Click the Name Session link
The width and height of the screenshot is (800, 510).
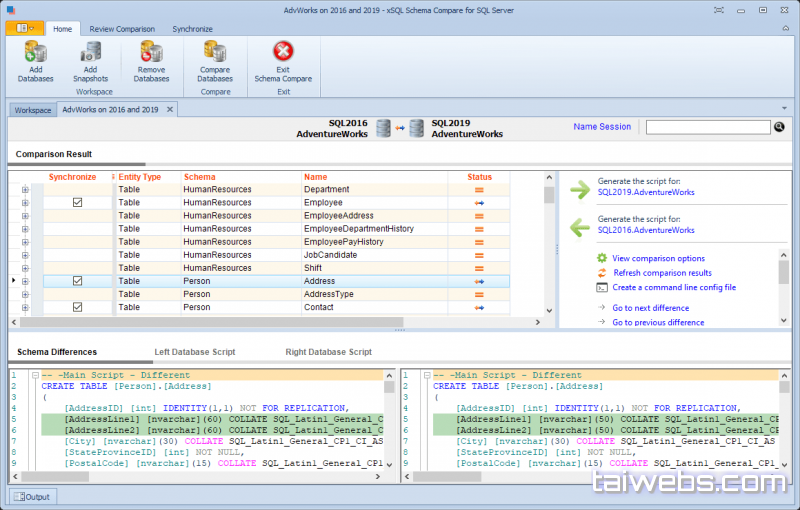point(602,127)
